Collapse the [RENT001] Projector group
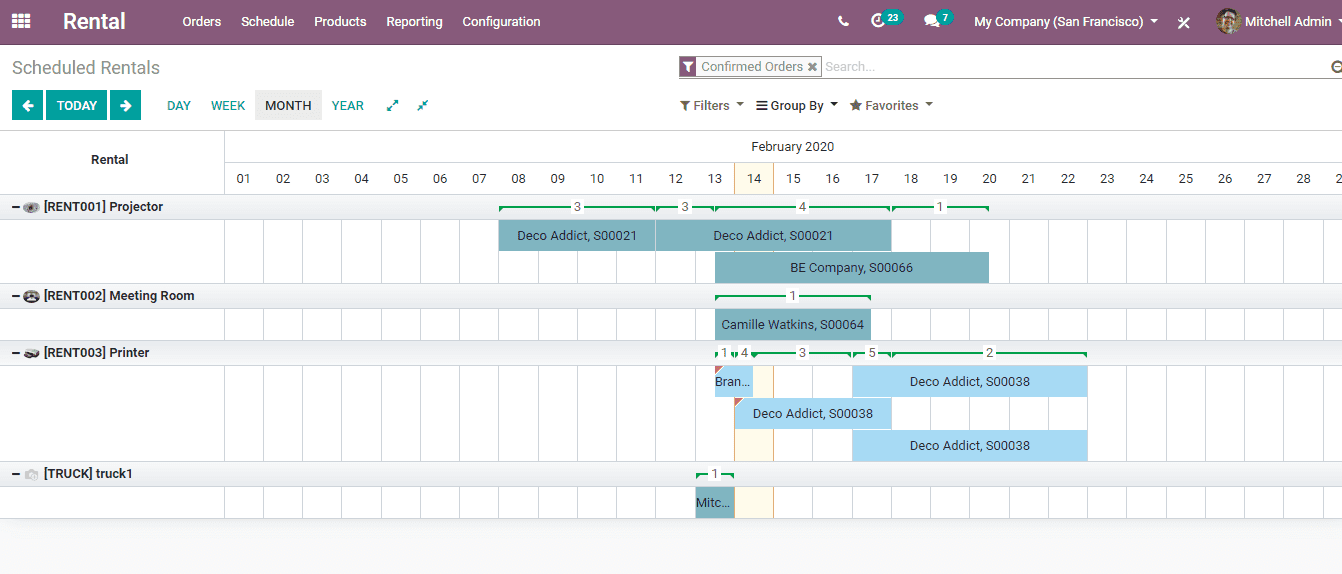This screenshot has height=574, width=1342. 16,207
